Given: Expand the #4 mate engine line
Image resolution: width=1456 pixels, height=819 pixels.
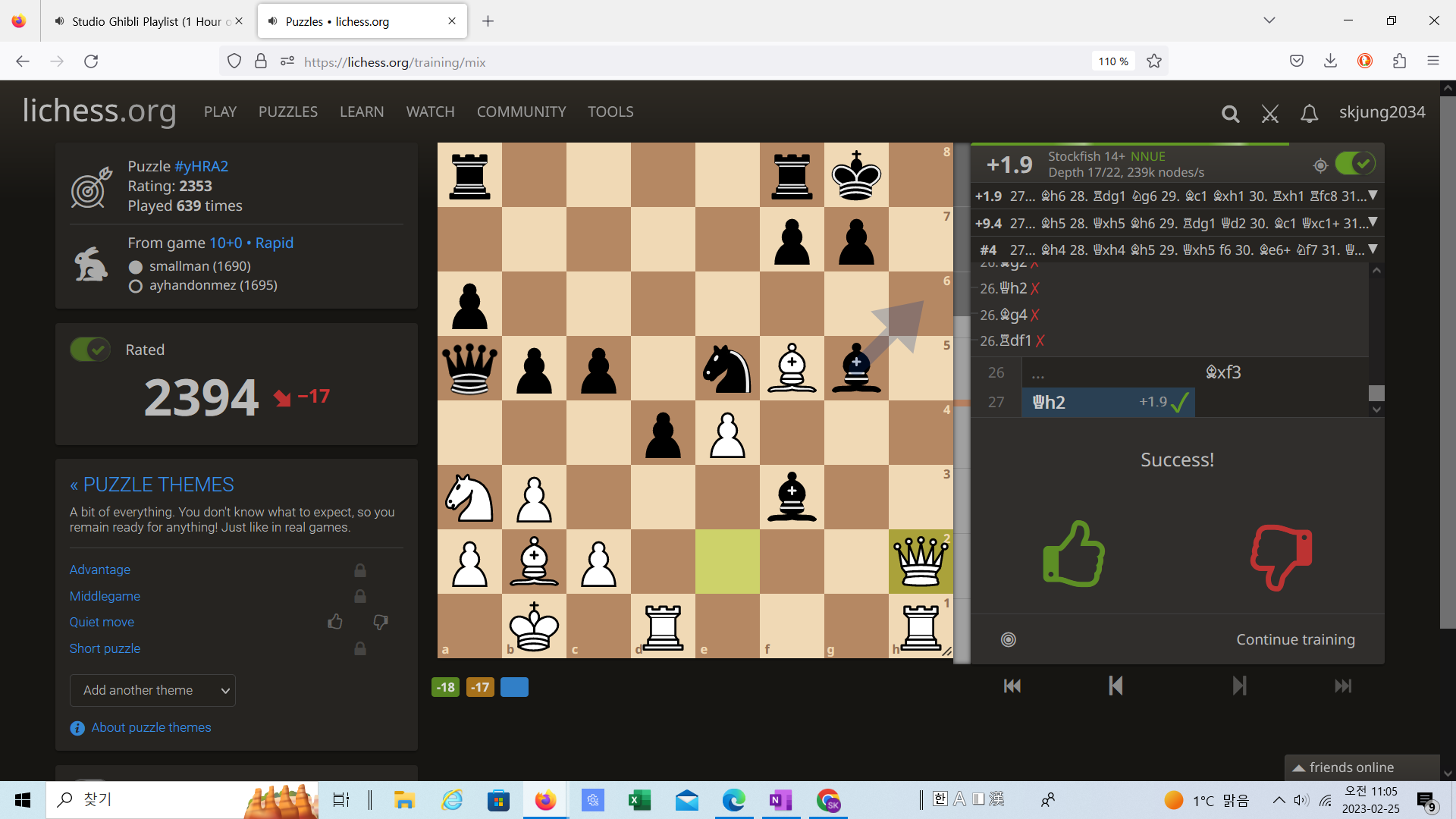Looking at the screenshot, I should pyautogui.click(x=1373, y=249).
